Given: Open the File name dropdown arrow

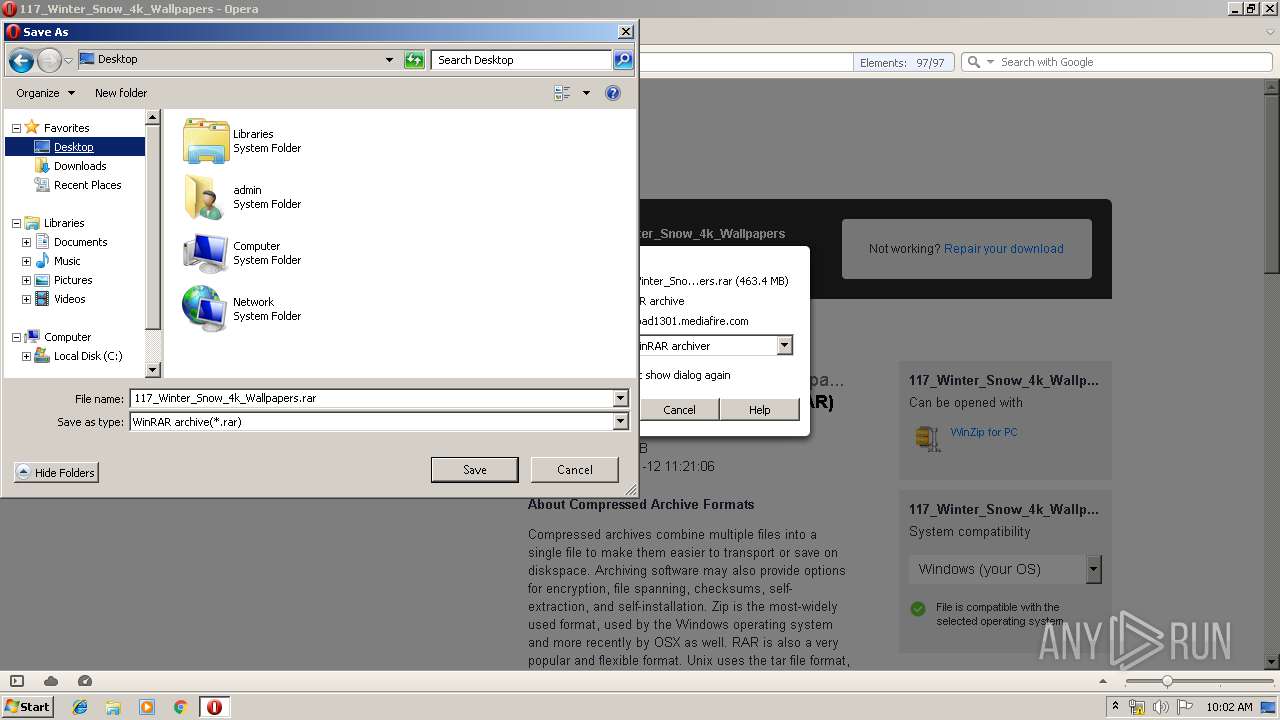Looking at the screenshot, I should (620, 398).
